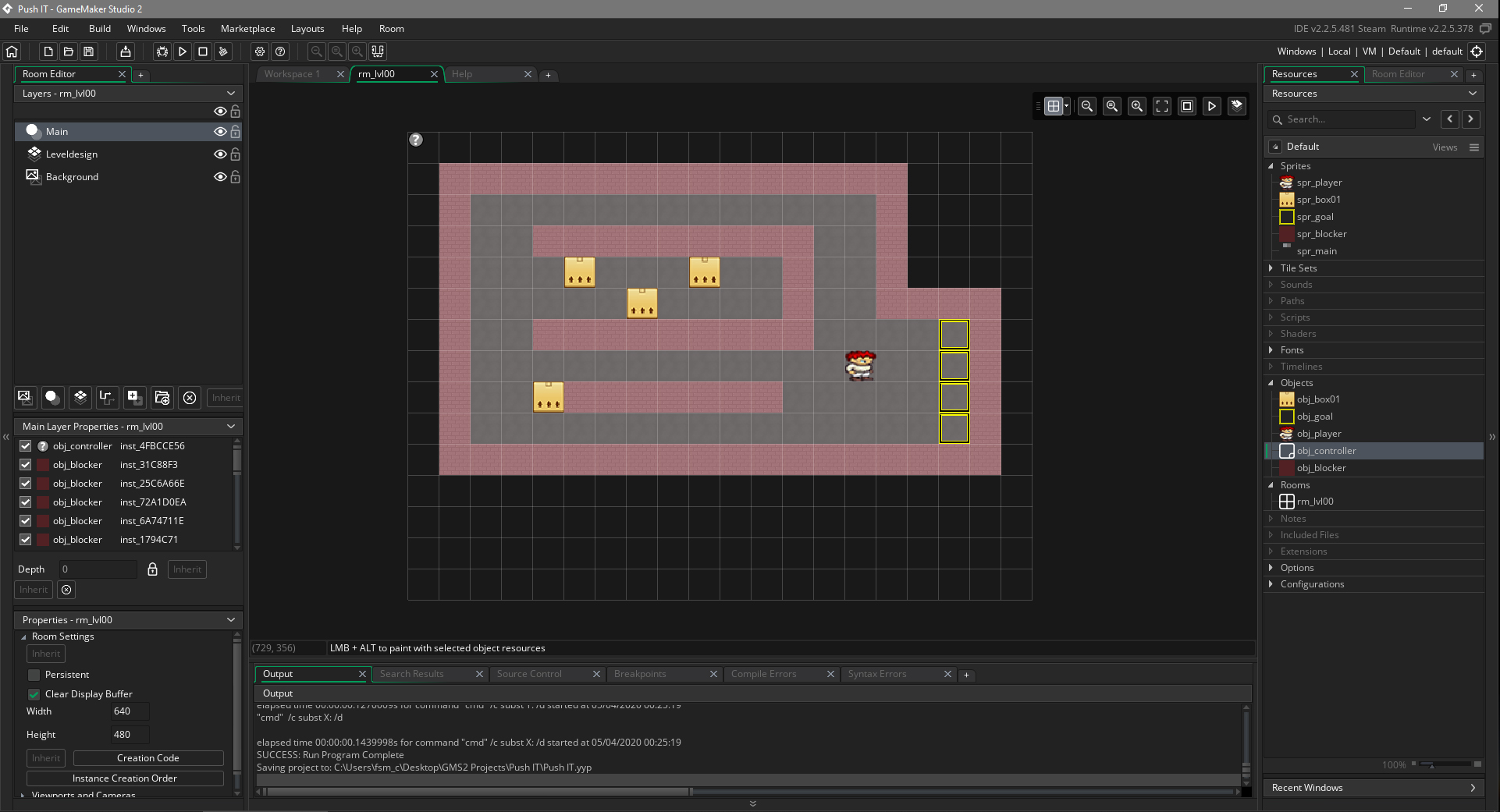
Task: Click the Width input field
Action: pos(129,711)
